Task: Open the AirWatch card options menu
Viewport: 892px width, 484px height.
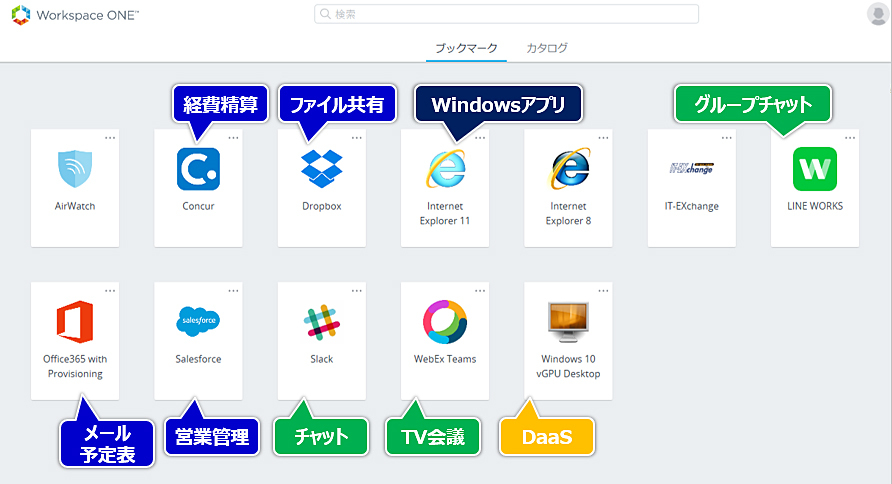Action: (x=110, y=138)
